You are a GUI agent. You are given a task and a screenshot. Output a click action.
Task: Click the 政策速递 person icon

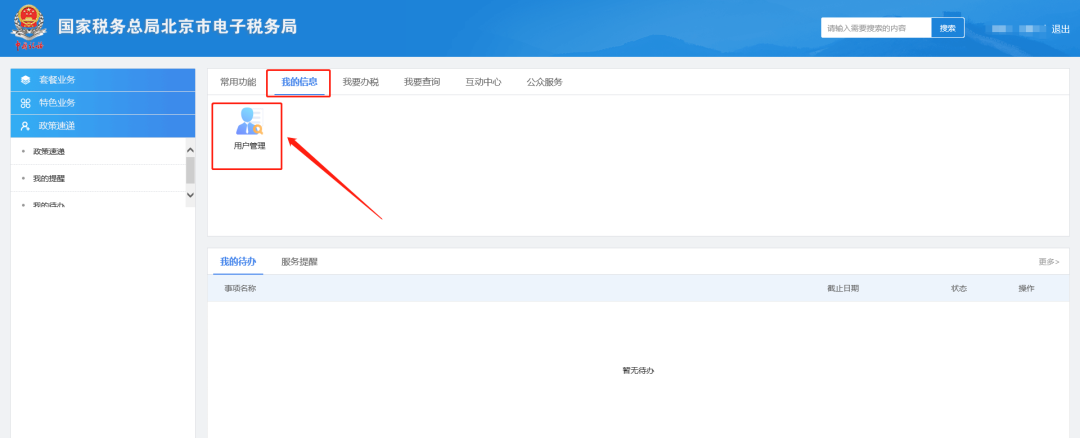click(25, 126)
